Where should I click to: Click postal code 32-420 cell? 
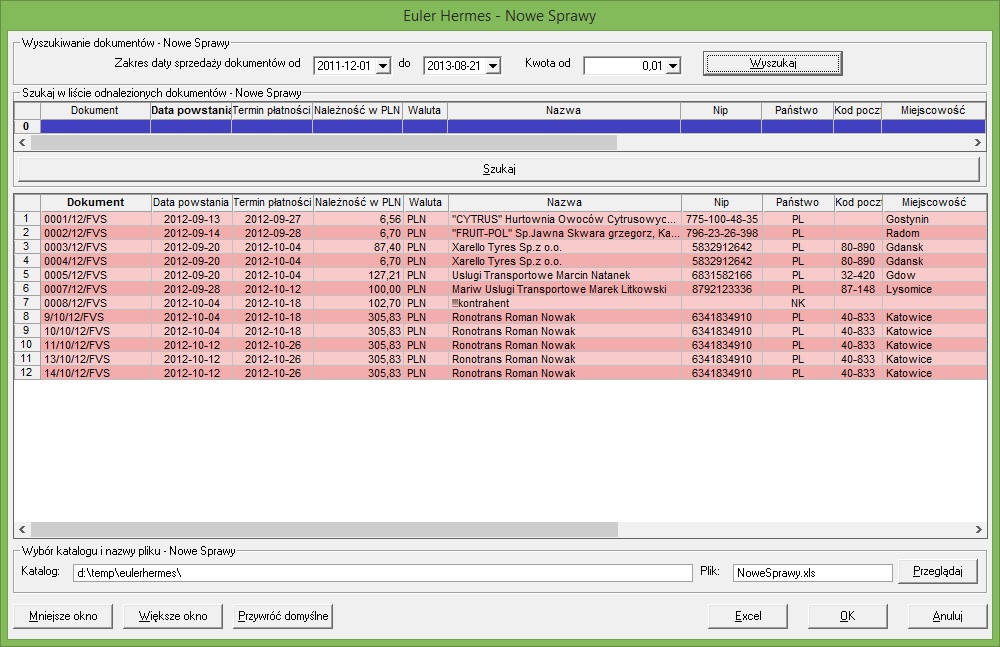[858, 276]
